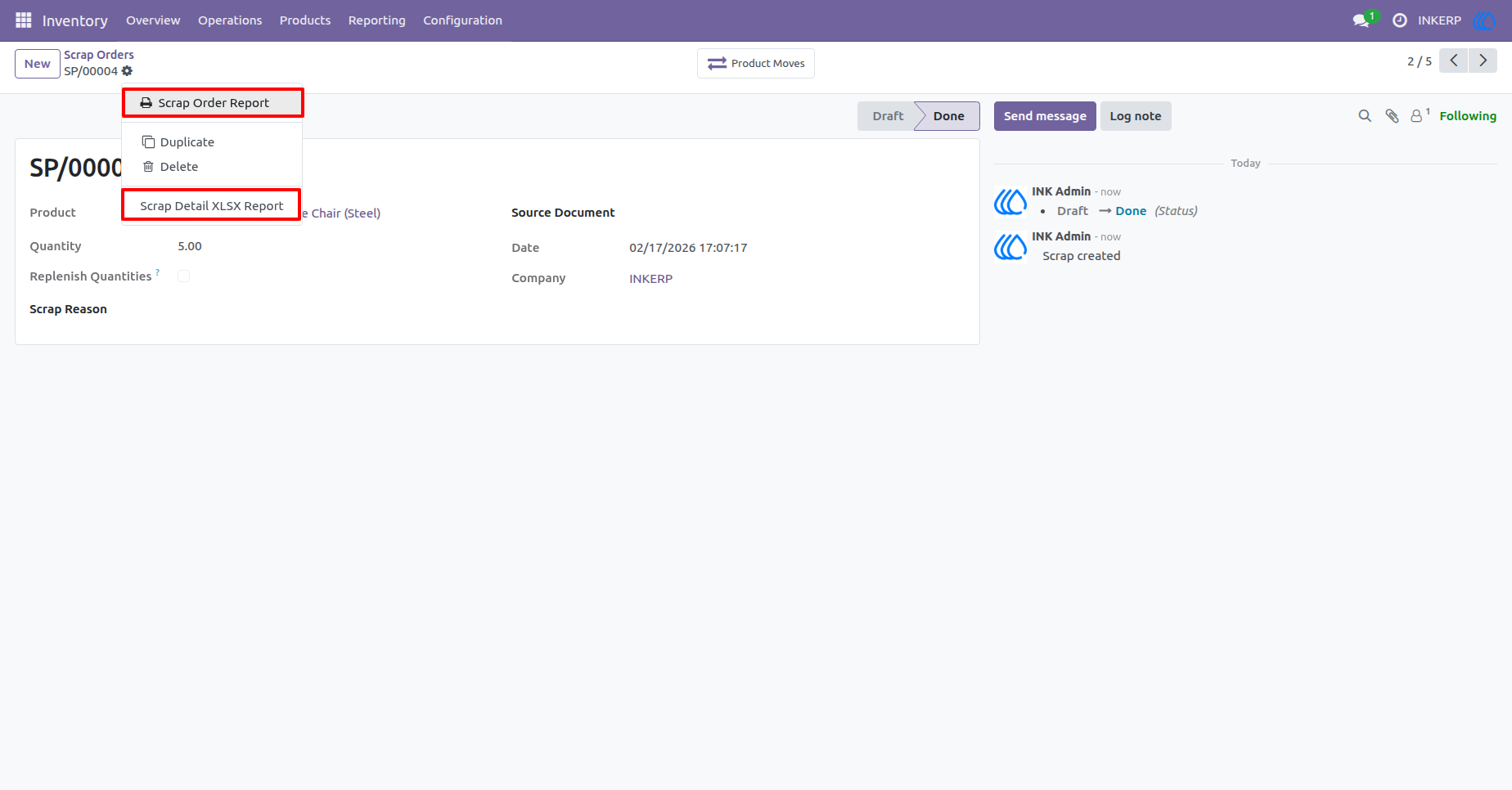Open the Following dropdown
The image size is (1512, 790).
[x=1468, y=116]
